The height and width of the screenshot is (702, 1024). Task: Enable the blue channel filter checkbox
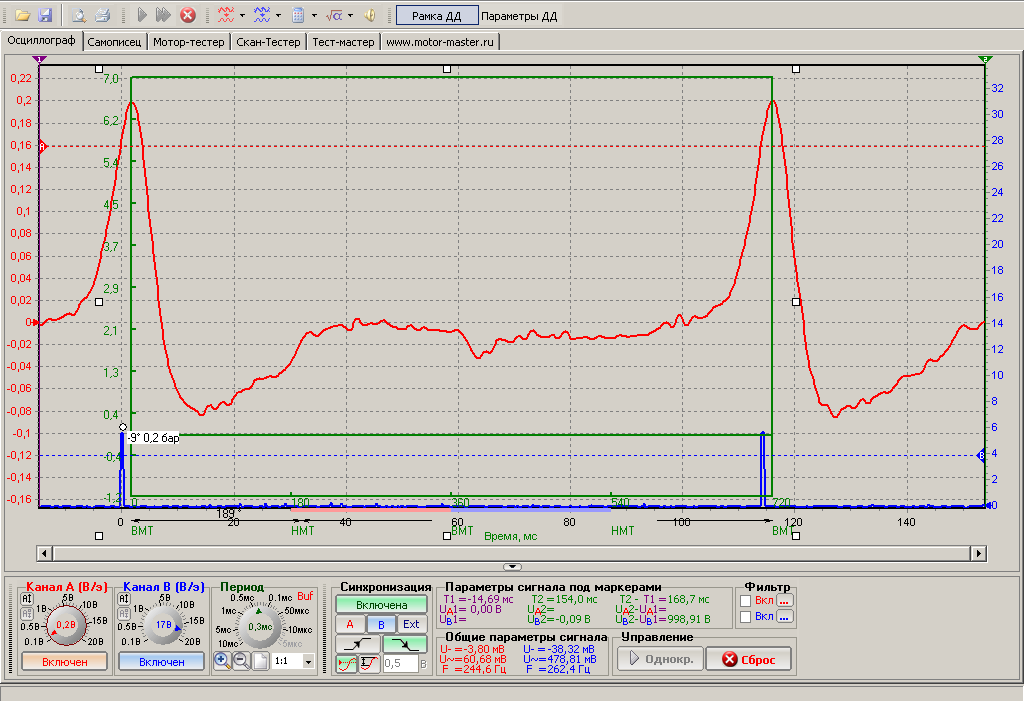click(746, 616)
